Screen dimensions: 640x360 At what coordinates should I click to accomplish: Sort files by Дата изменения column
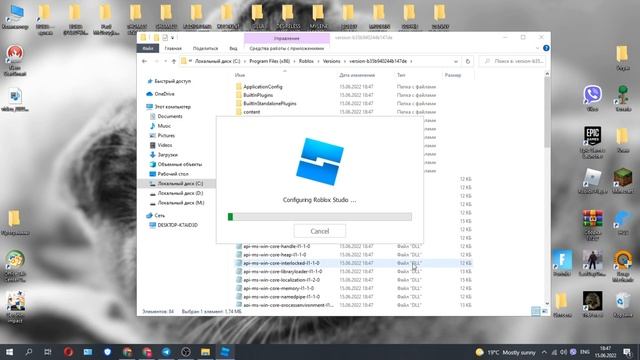[x=357, y=75]
